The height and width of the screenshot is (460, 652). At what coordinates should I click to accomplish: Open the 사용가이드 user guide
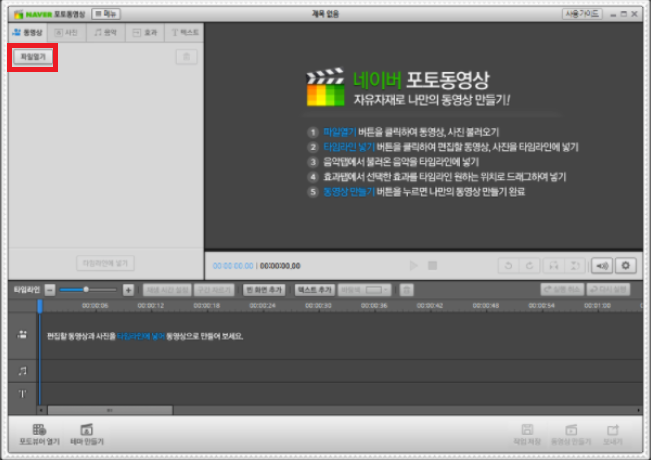[582, 14]
